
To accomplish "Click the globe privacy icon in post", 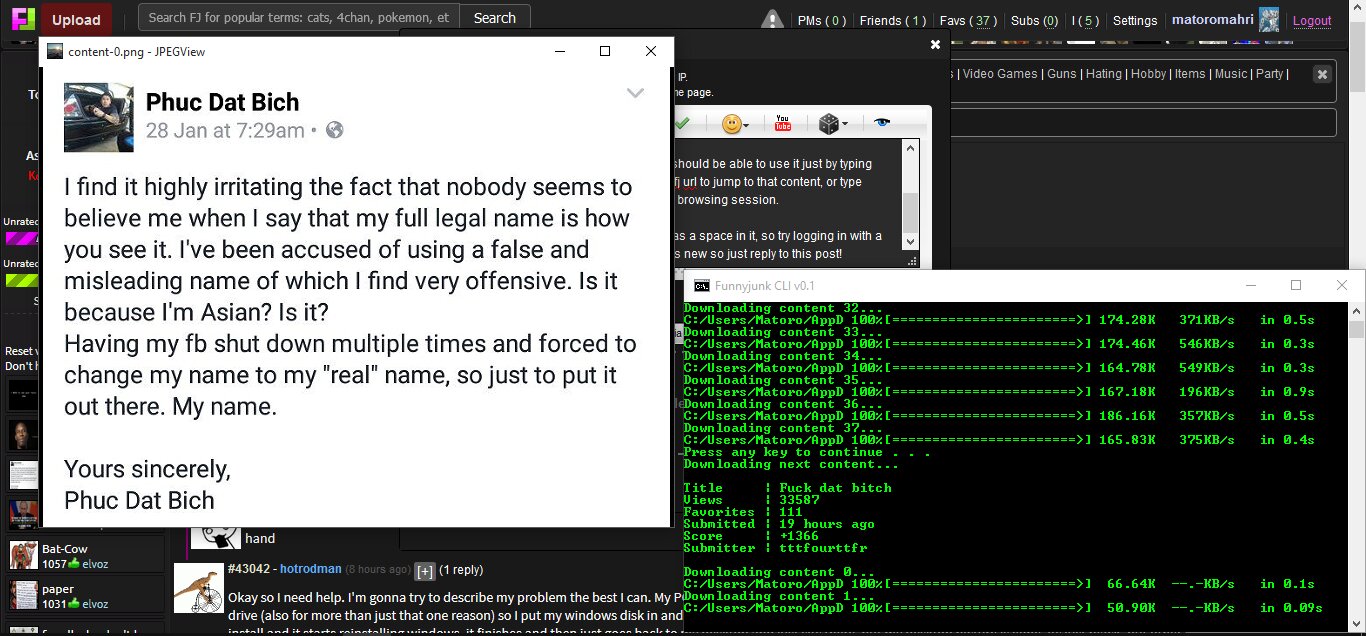I will pos(335,130).
